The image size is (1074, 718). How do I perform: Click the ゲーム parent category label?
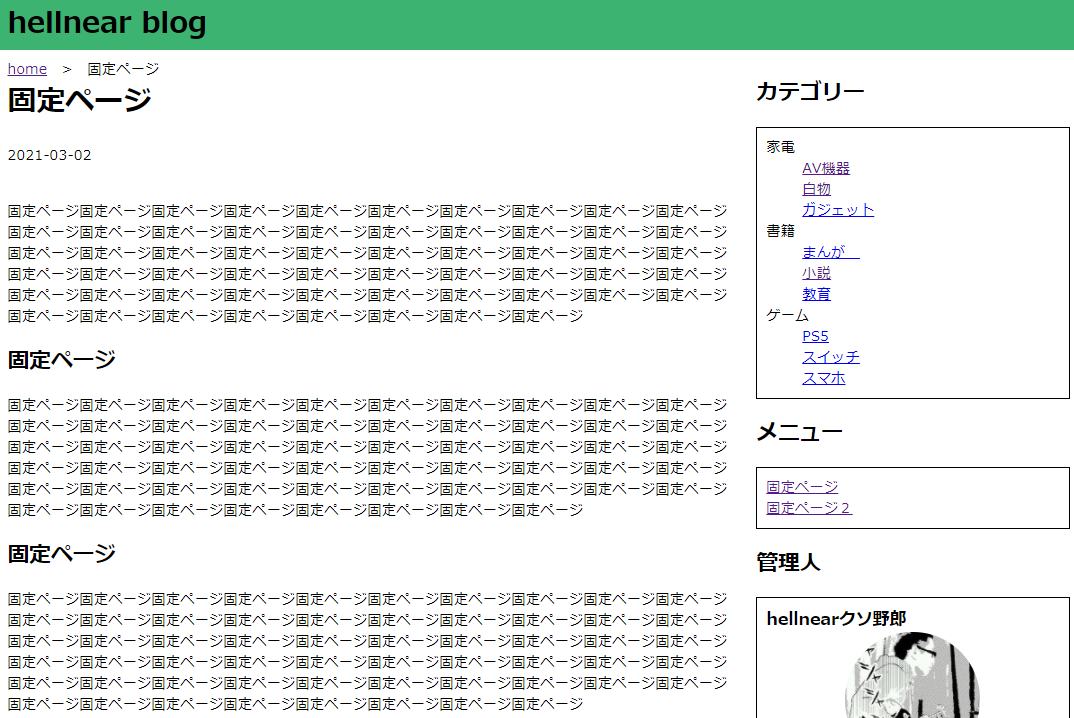pos(787,315)
